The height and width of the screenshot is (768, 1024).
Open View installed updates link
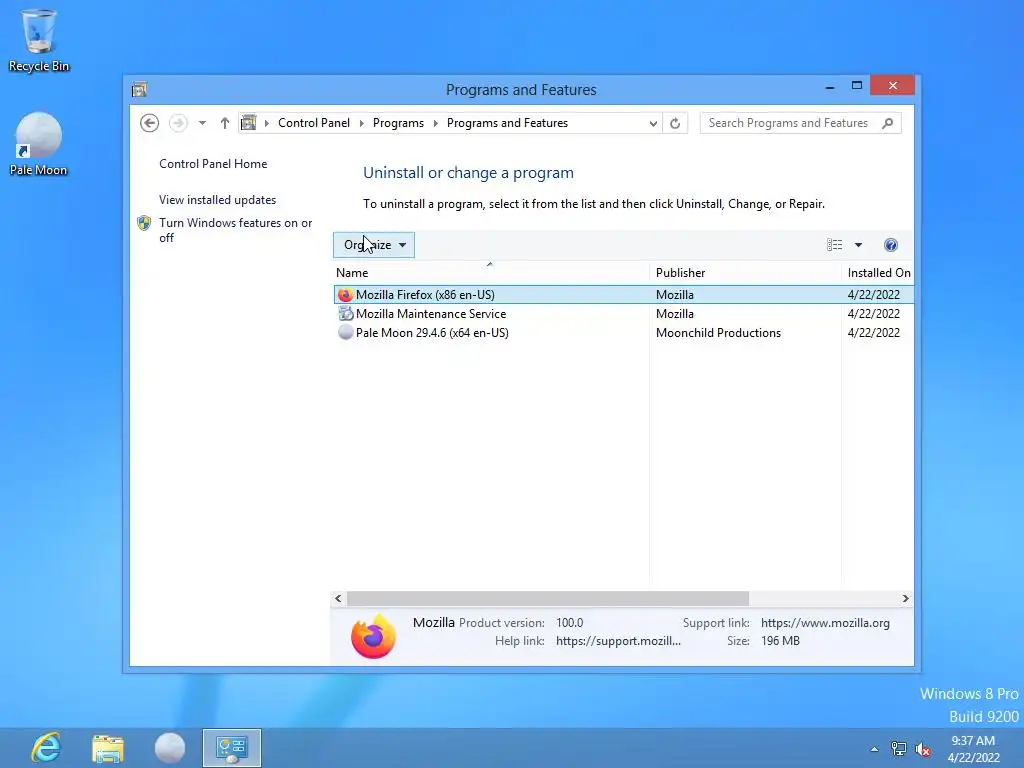pyautogui.click(x=217, y=200)
